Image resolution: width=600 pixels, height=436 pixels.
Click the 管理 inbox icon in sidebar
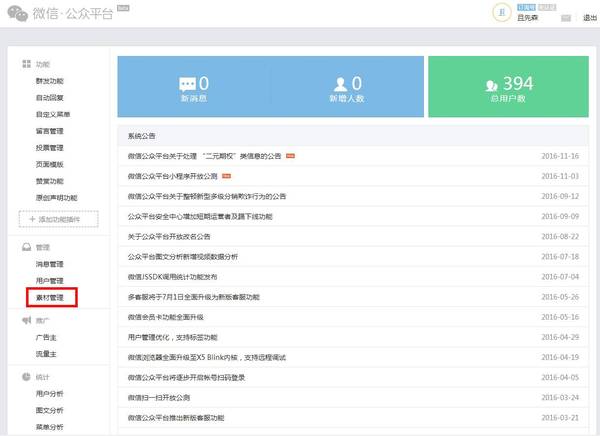click(x=26, y=247)
